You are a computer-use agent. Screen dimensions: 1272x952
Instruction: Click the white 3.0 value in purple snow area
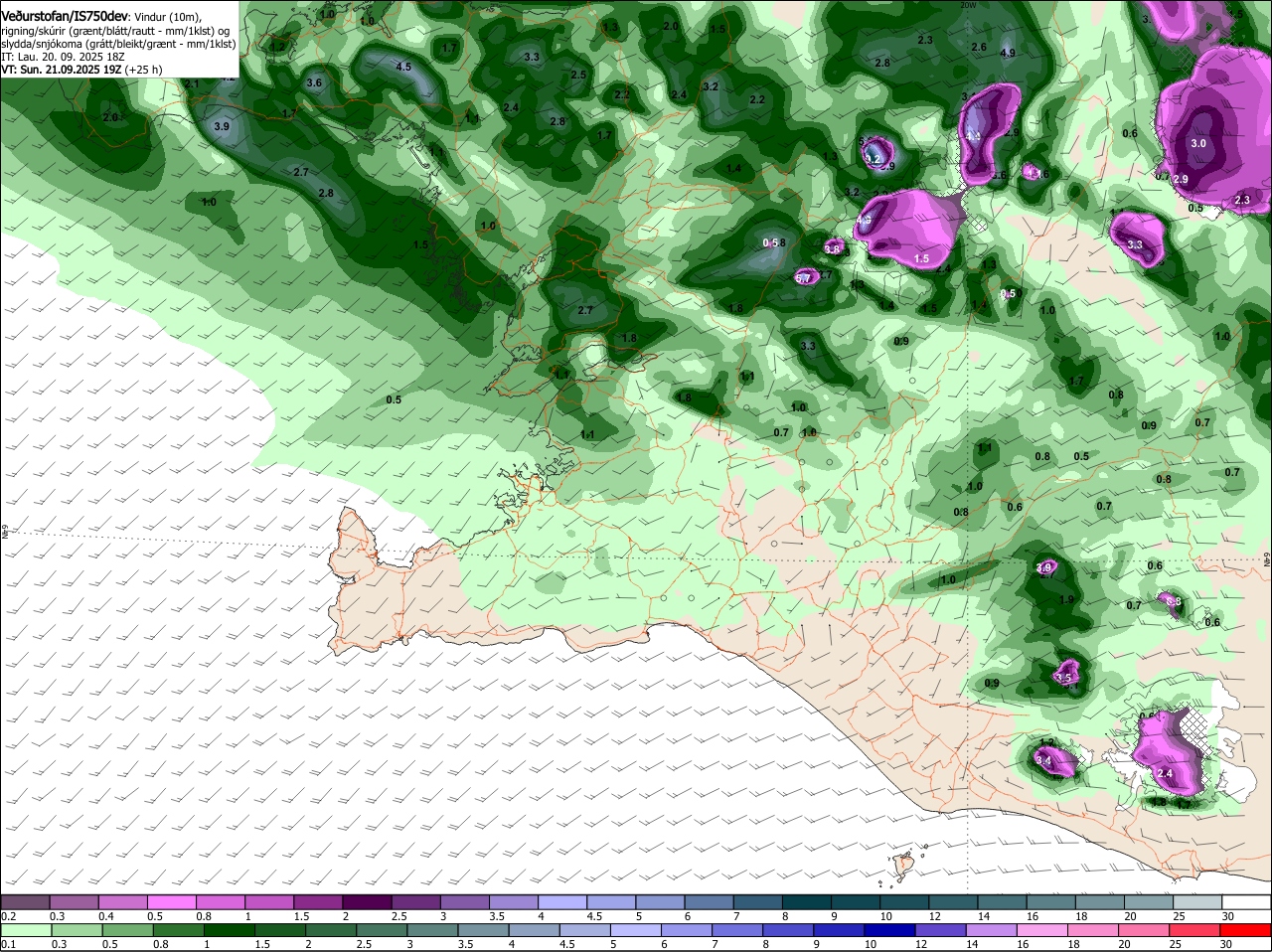click(1197, 143)
